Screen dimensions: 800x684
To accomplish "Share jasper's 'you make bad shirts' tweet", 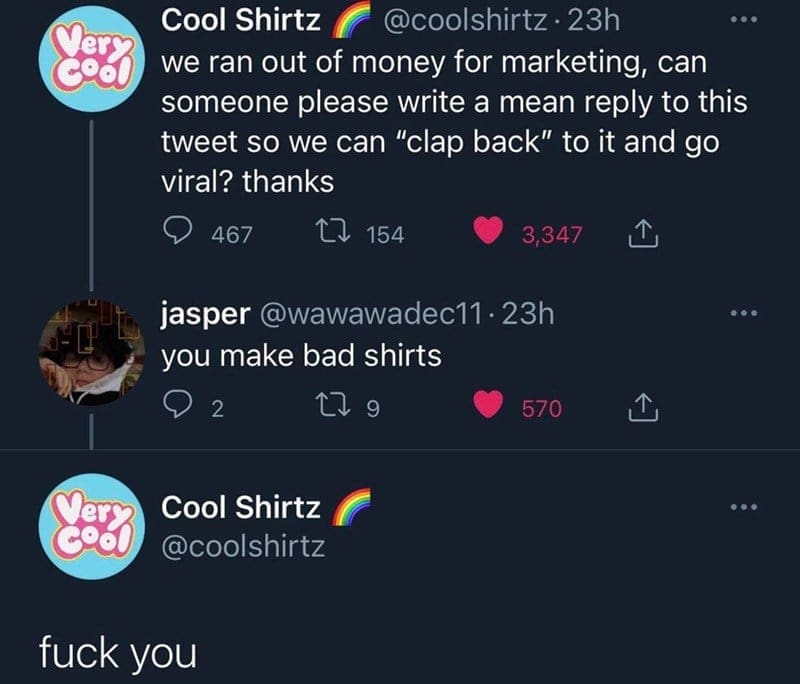I will [643, 408].
